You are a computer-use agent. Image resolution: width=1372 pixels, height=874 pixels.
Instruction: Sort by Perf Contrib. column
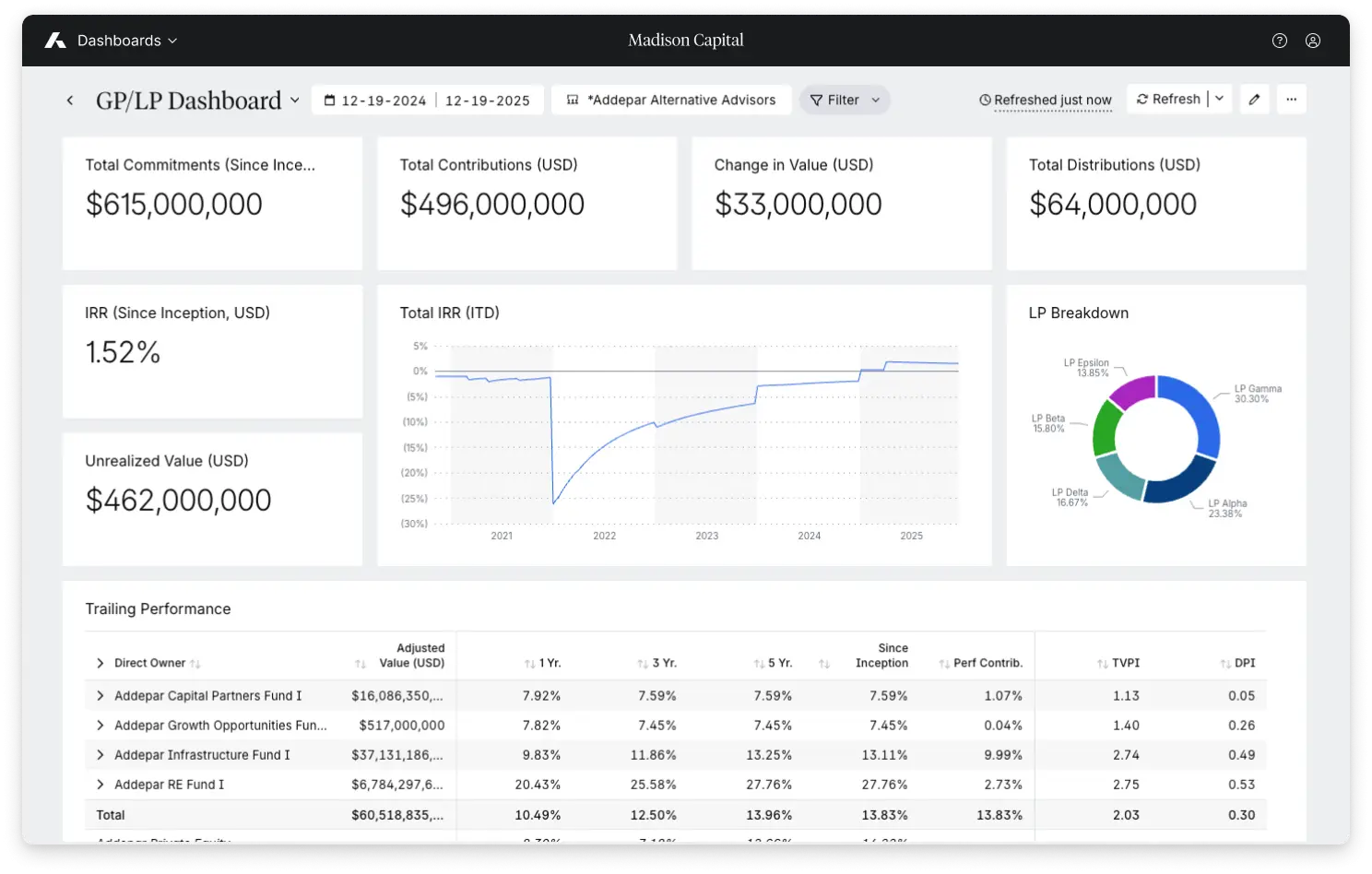click(x=944, y=664)
